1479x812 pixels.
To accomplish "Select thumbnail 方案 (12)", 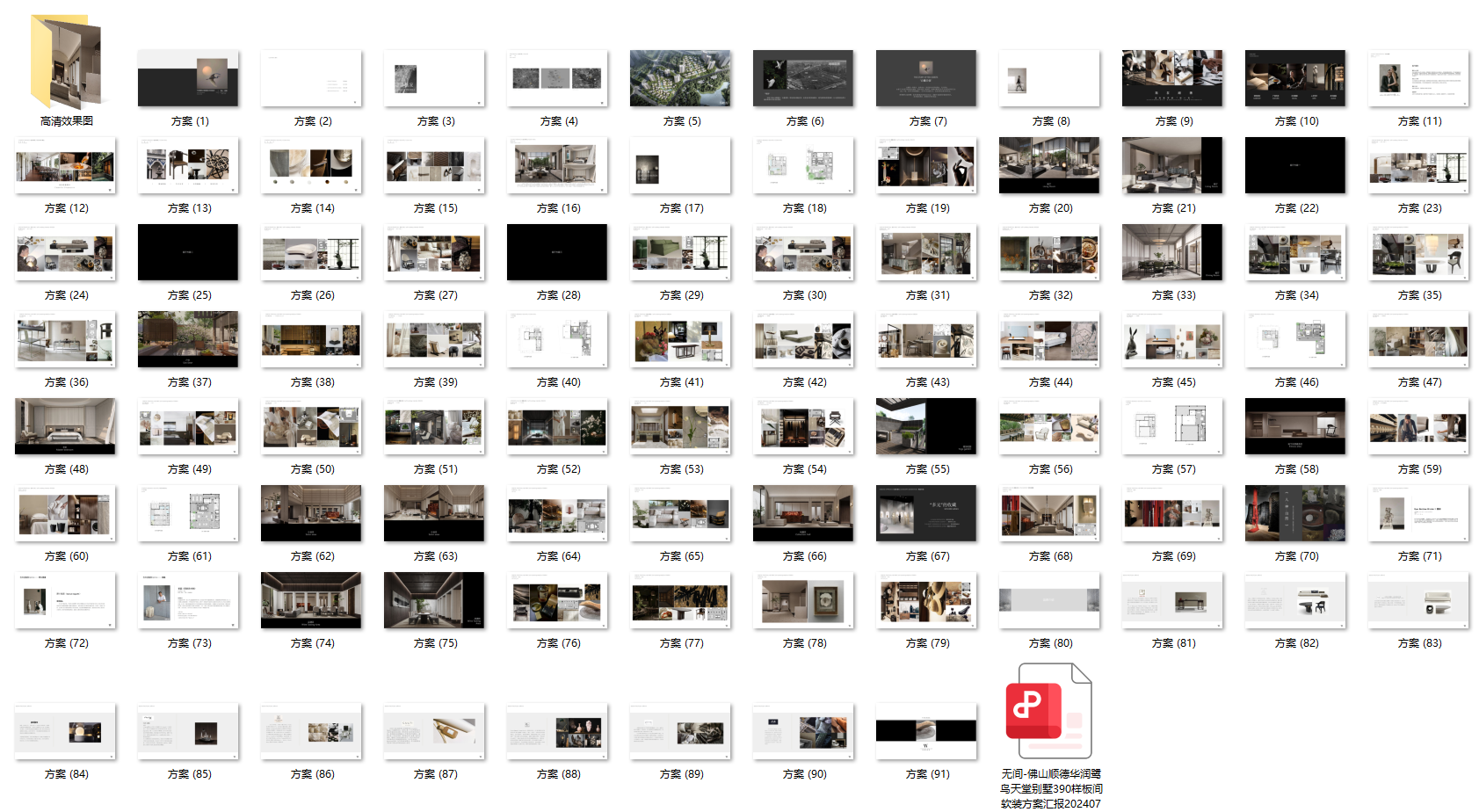I will (65, 165).
